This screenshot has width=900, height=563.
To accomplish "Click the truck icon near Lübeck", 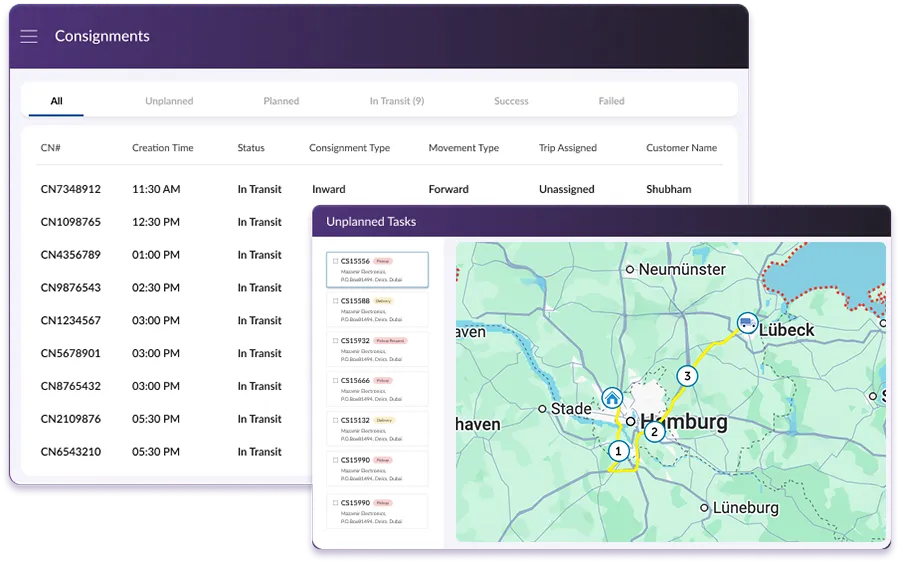I will (747, 323).
